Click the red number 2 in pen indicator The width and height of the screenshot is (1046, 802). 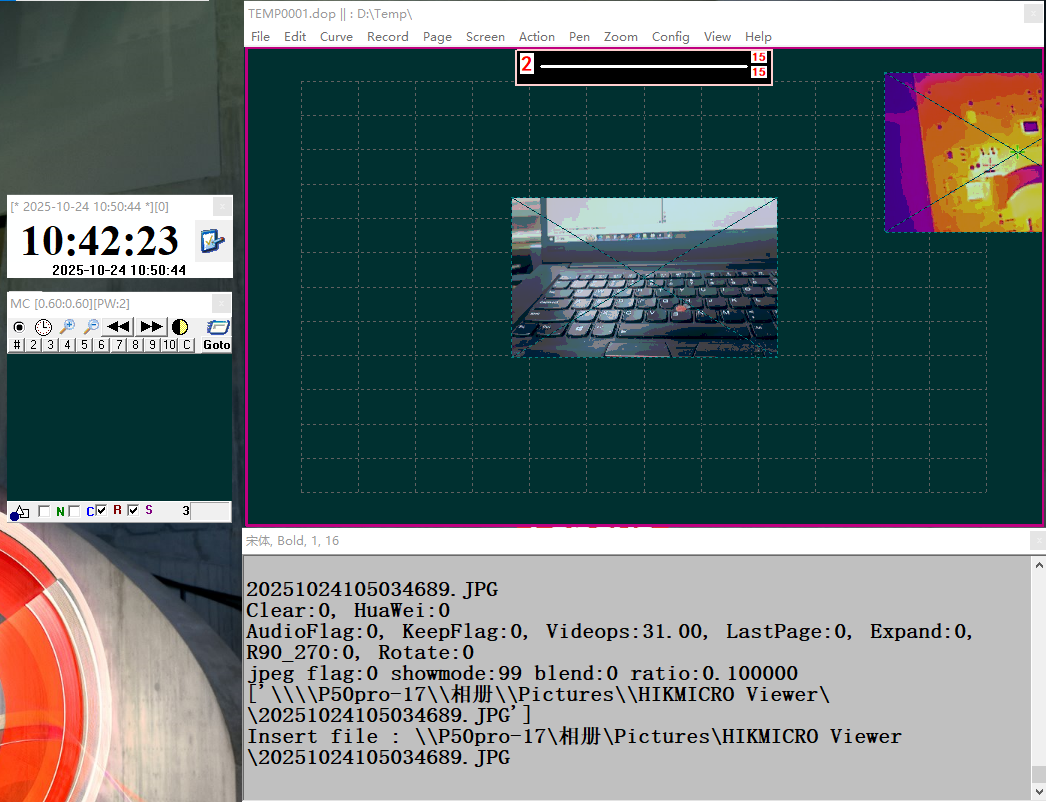click(x=526, y=64)
